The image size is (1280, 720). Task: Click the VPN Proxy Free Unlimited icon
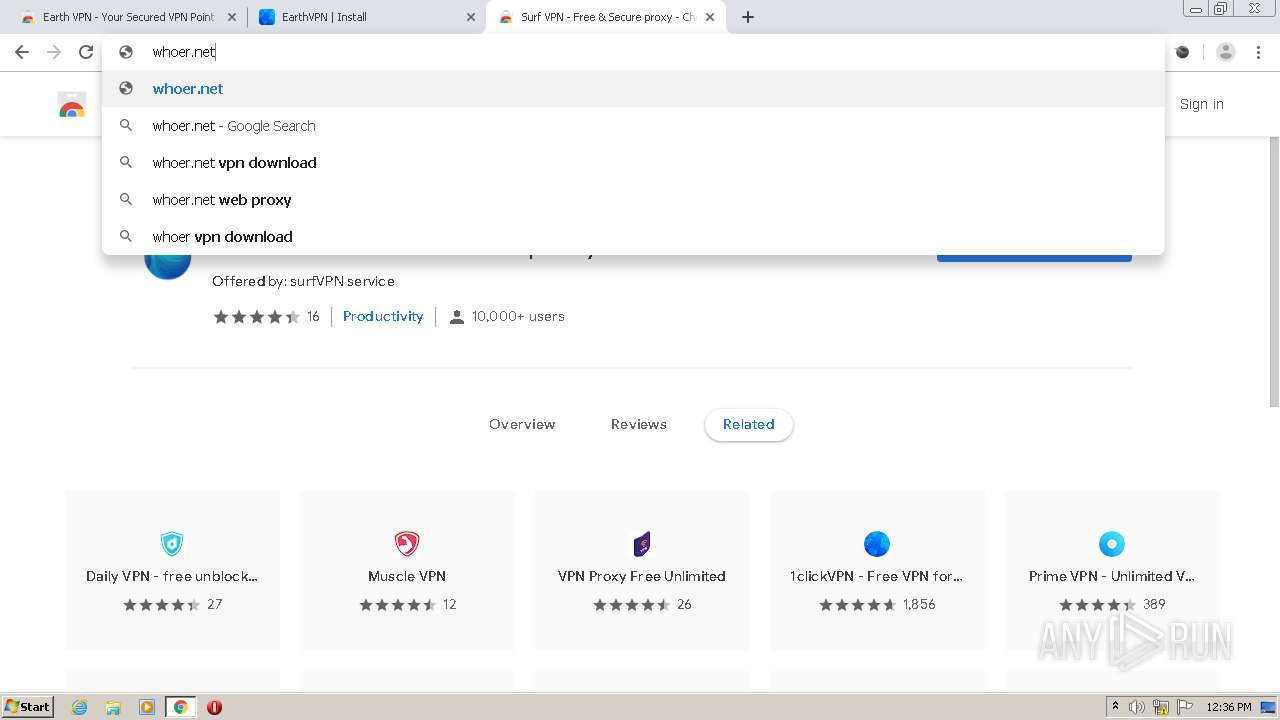click(642, 544)
